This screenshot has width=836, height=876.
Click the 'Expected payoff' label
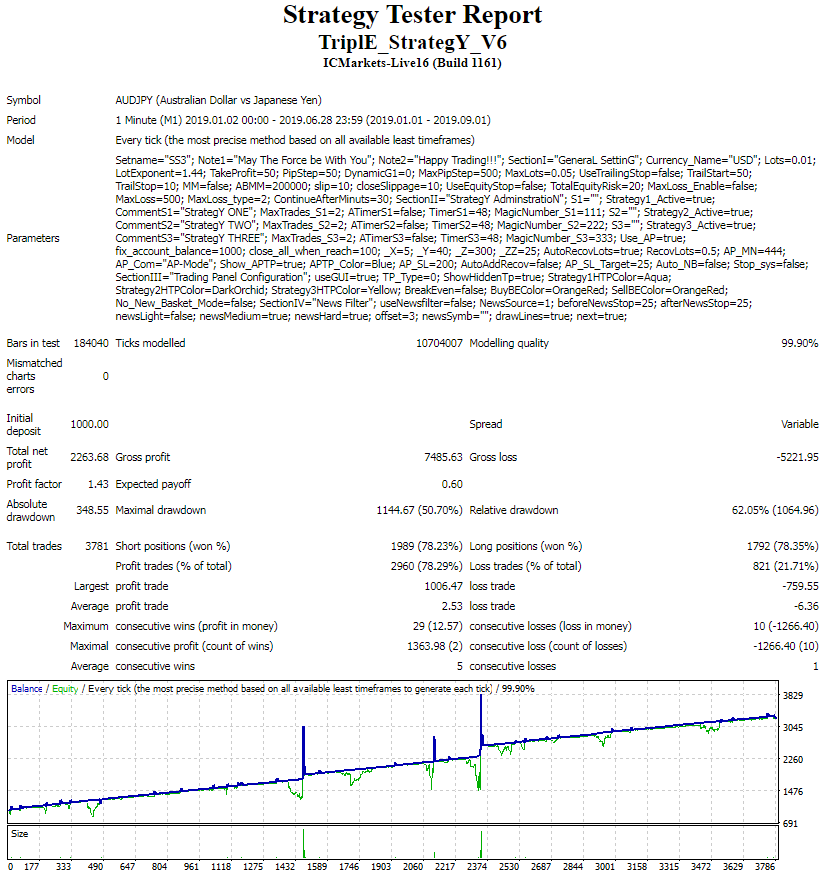[153, 484]
